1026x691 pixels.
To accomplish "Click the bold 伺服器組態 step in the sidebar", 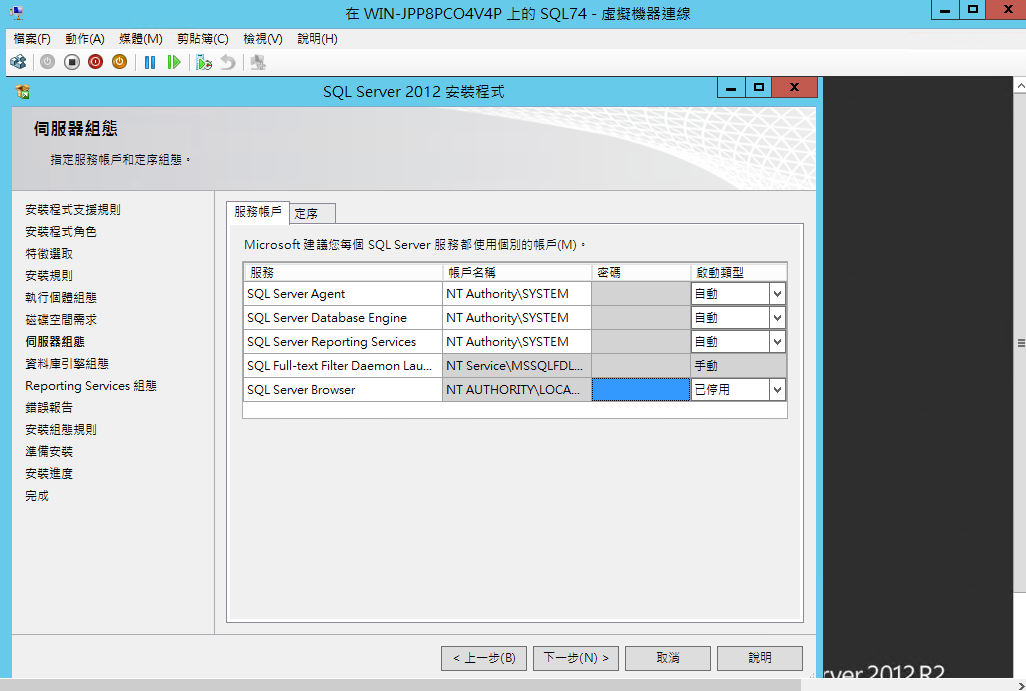I will (55, 342).
